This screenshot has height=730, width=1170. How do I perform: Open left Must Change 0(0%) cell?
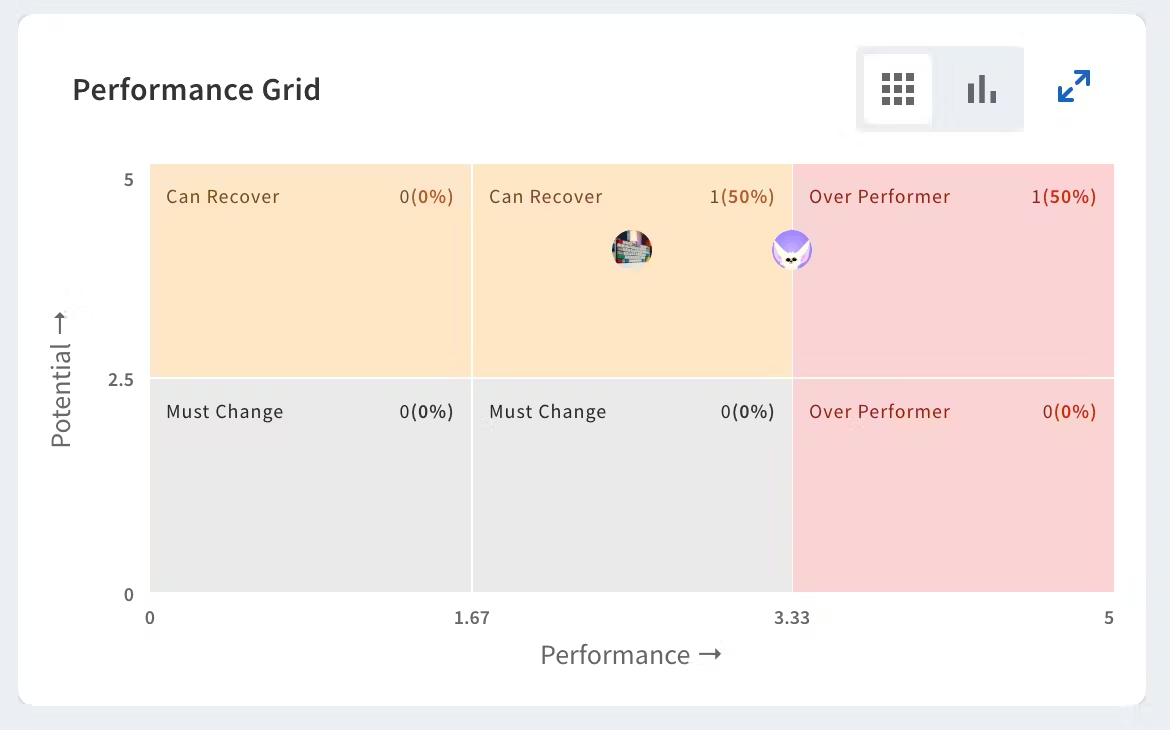(310, 500)
